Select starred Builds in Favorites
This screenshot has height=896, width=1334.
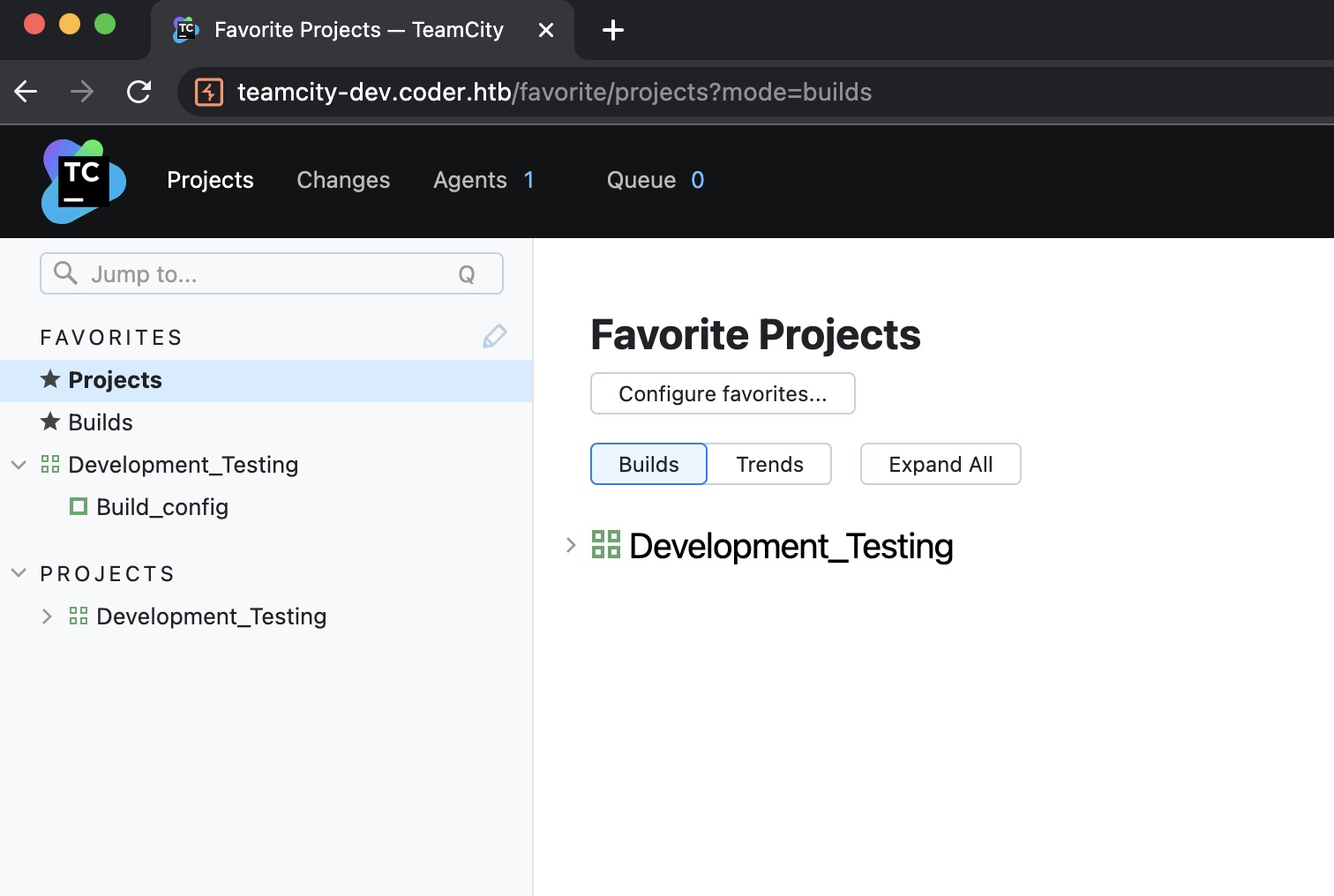click(x=100, y=422)
